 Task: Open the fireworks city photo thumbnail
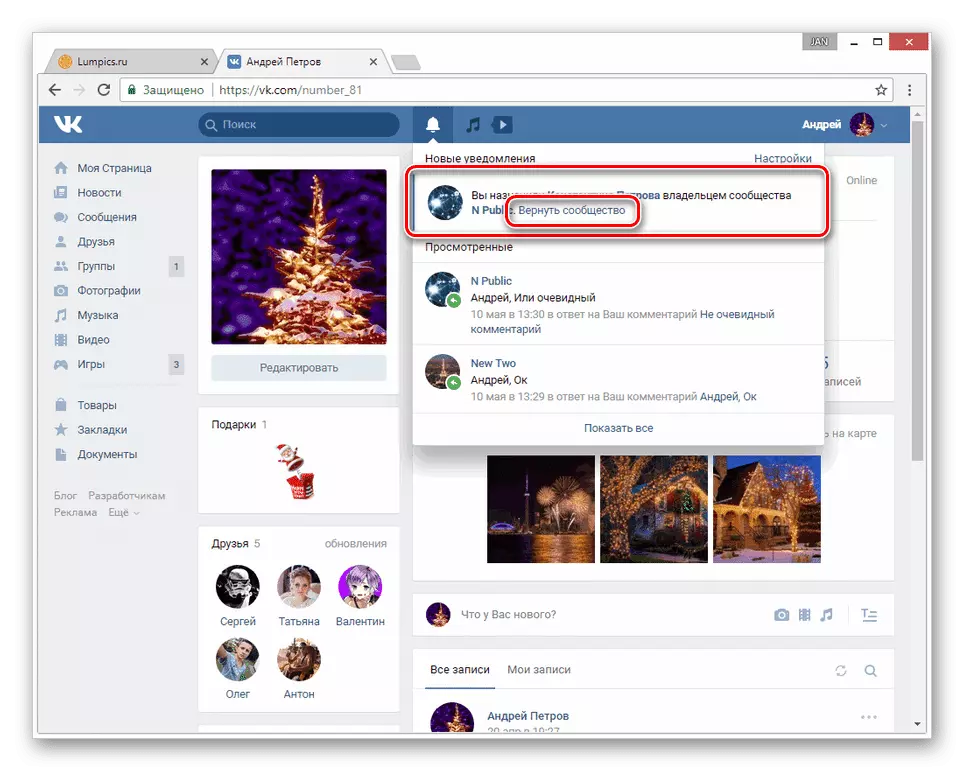pyautogui.click(x=541, y=495)
